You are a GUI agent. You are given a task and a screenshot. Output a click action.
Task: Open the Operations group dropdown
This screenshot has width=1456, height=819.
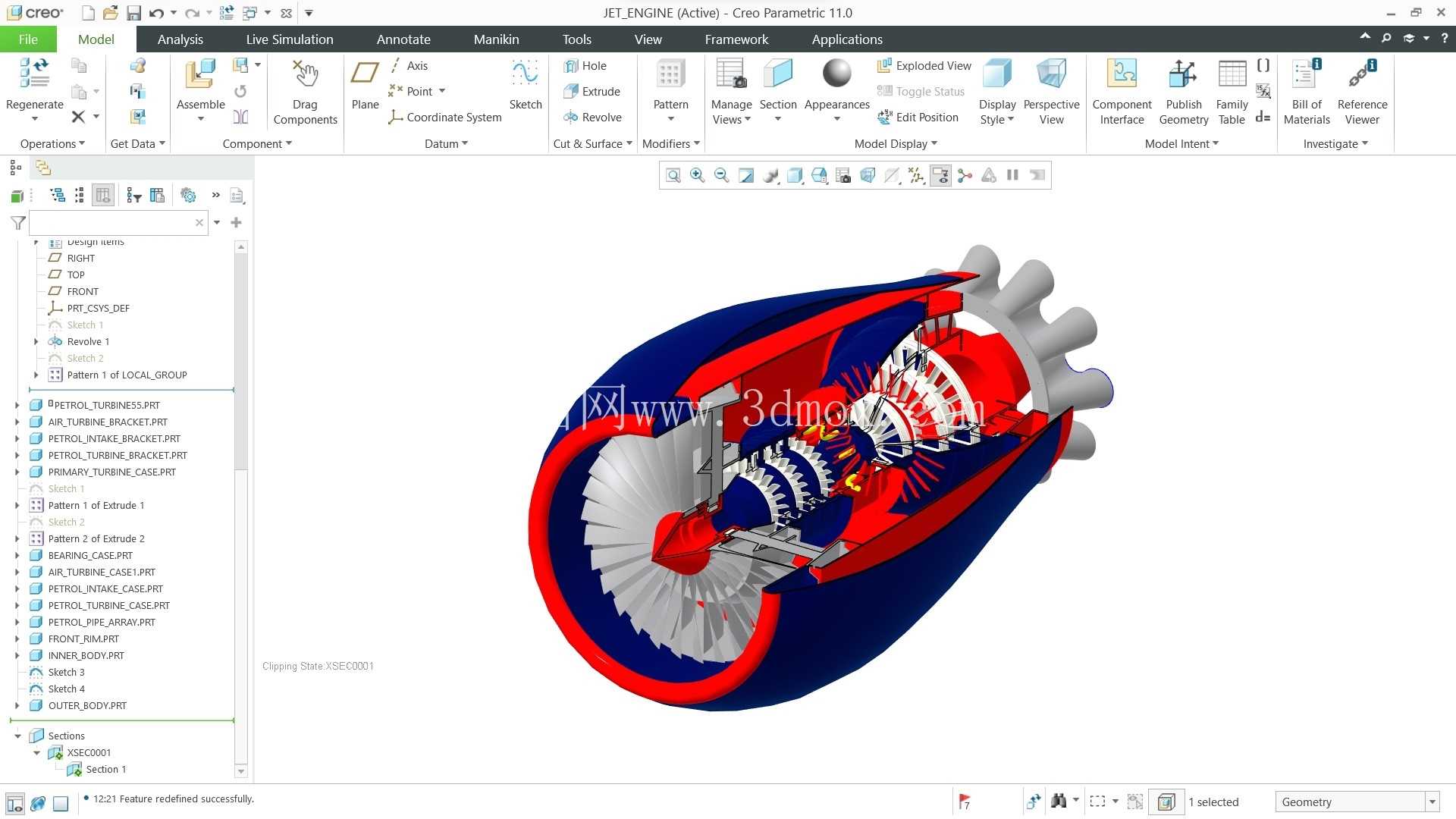tap(52, 144)
